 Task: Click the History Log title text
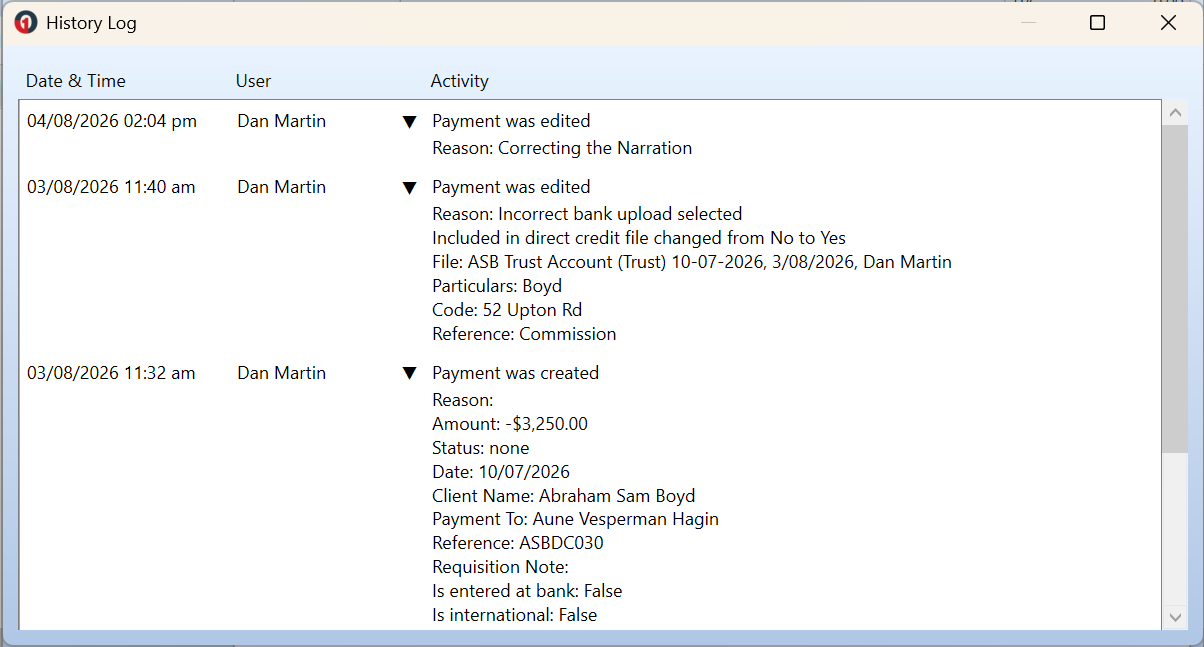[91, 23]
